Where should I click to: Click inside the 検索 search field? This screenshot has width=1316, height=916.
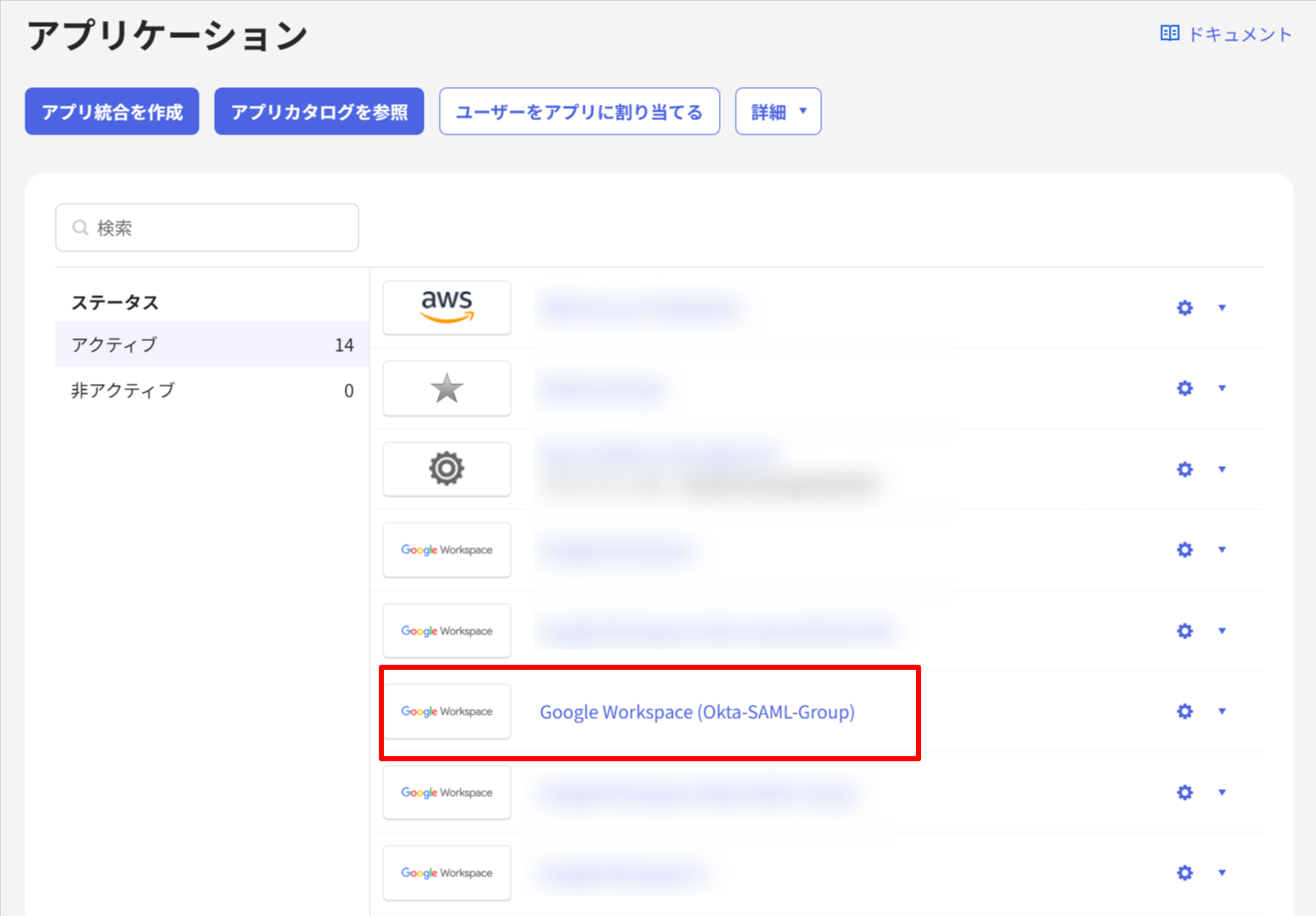(x=206, y=227)
